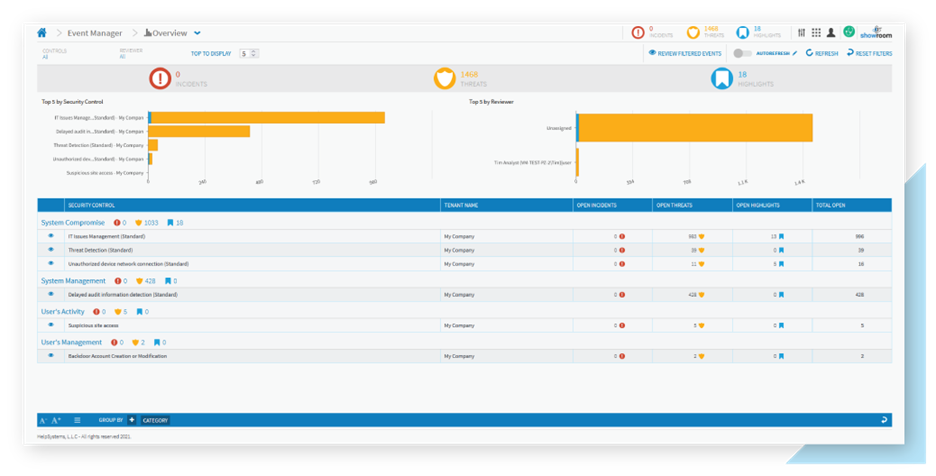Click Event Manager in the breadcrumb
The image size is (936, 476).
pos(95,33)
